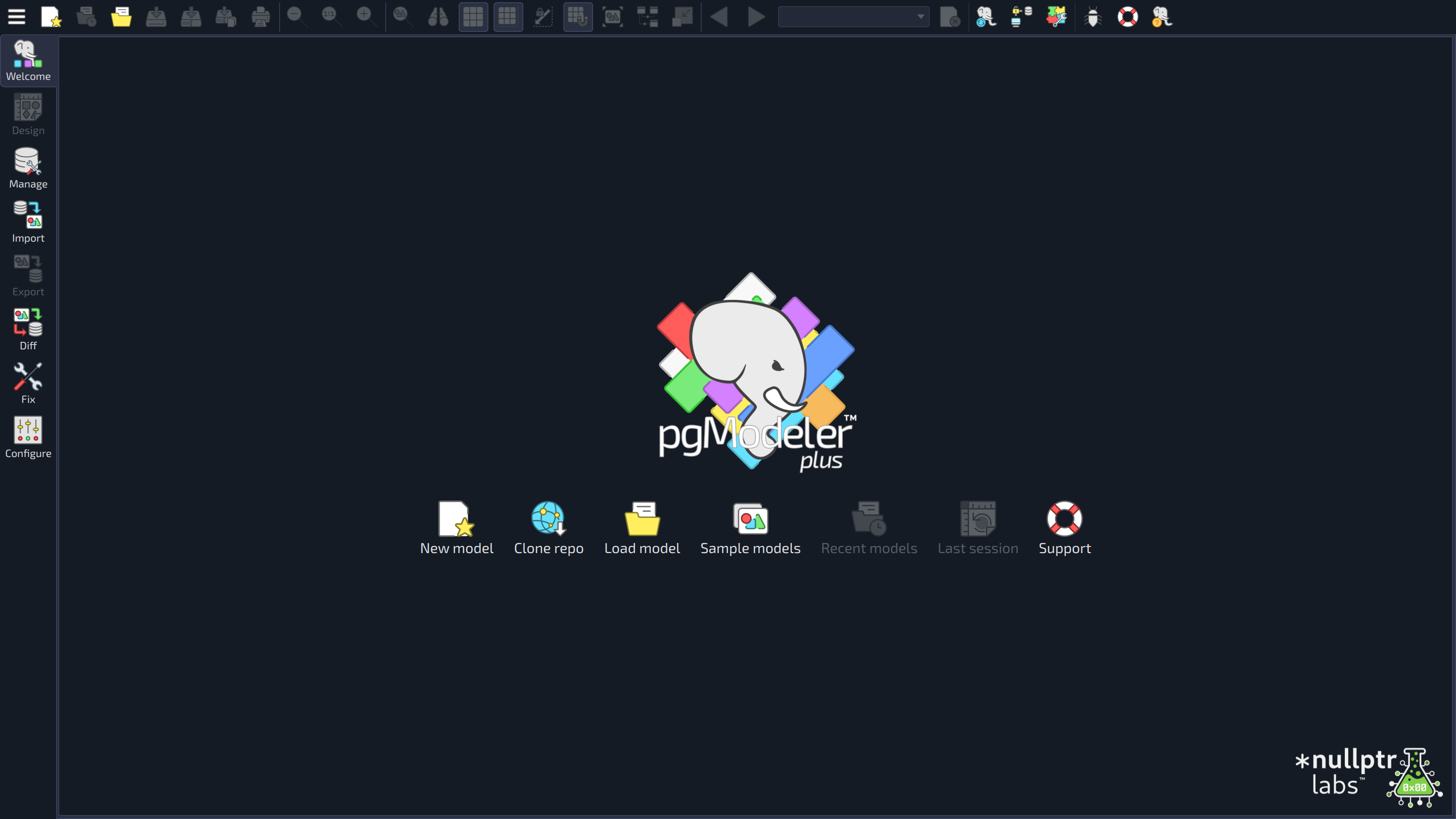
Task: Click the pgModeler plus logo
Action: pos(756,372)
